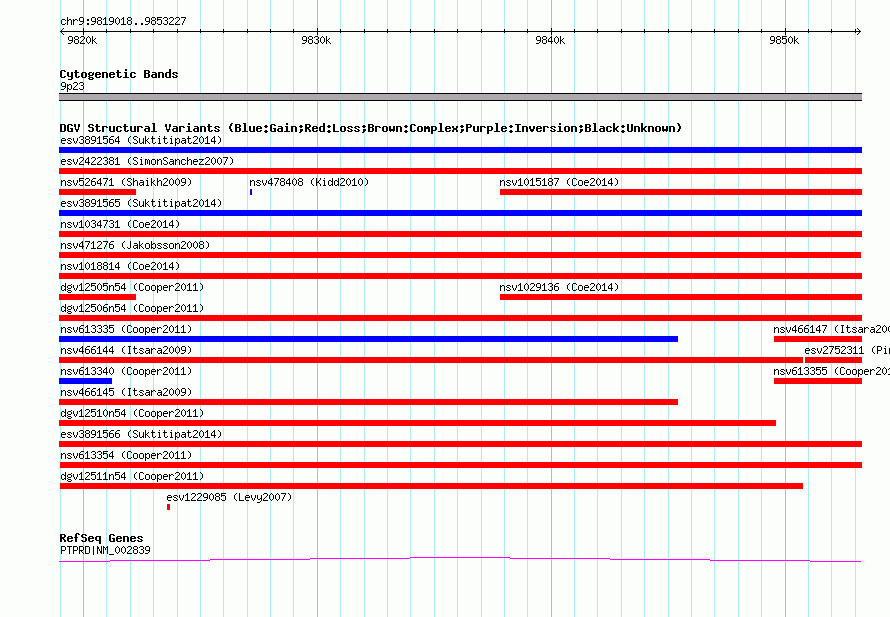Open dgv12510n54 (Cooper2011) variant
The width and height of the screenshot is (890, 617).
point(132,413)
